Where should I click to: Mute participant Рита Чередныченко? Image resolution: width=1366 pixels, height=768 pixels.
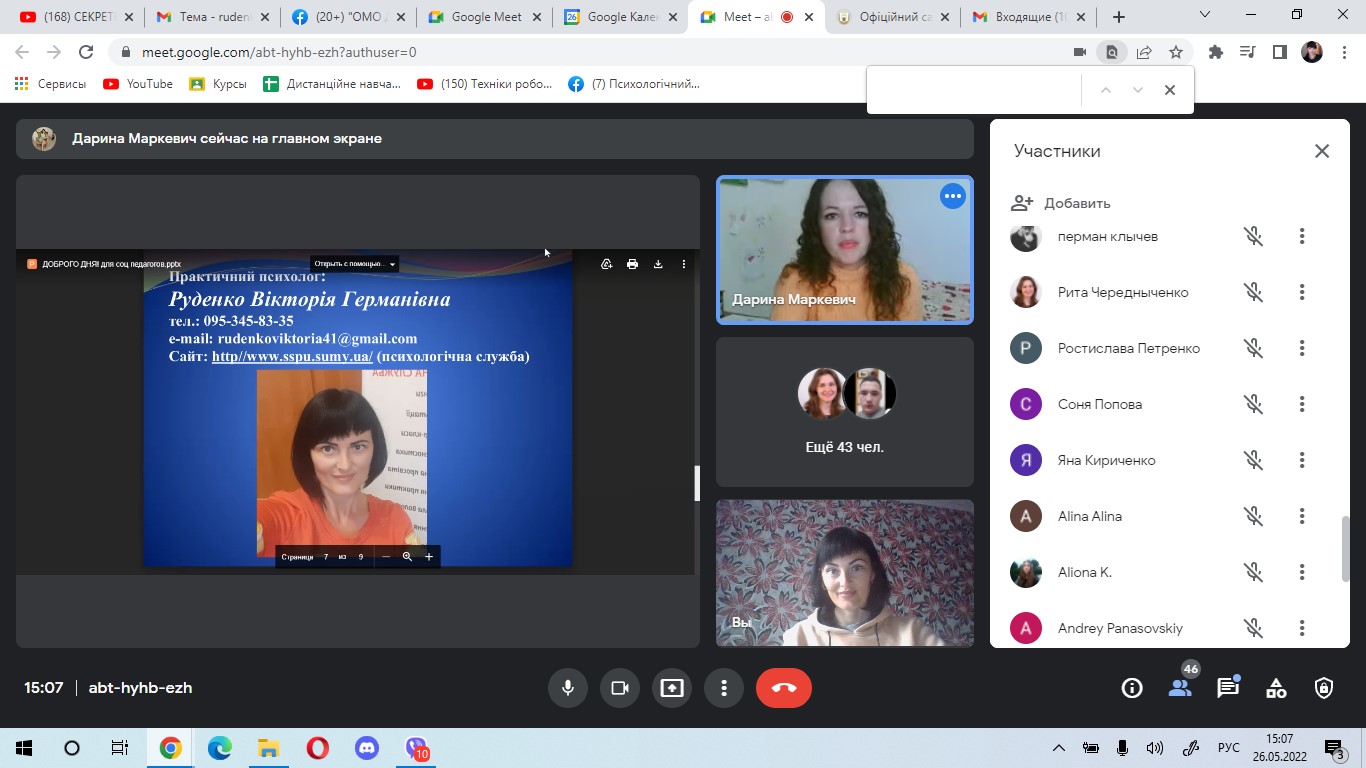(1254, 292)
